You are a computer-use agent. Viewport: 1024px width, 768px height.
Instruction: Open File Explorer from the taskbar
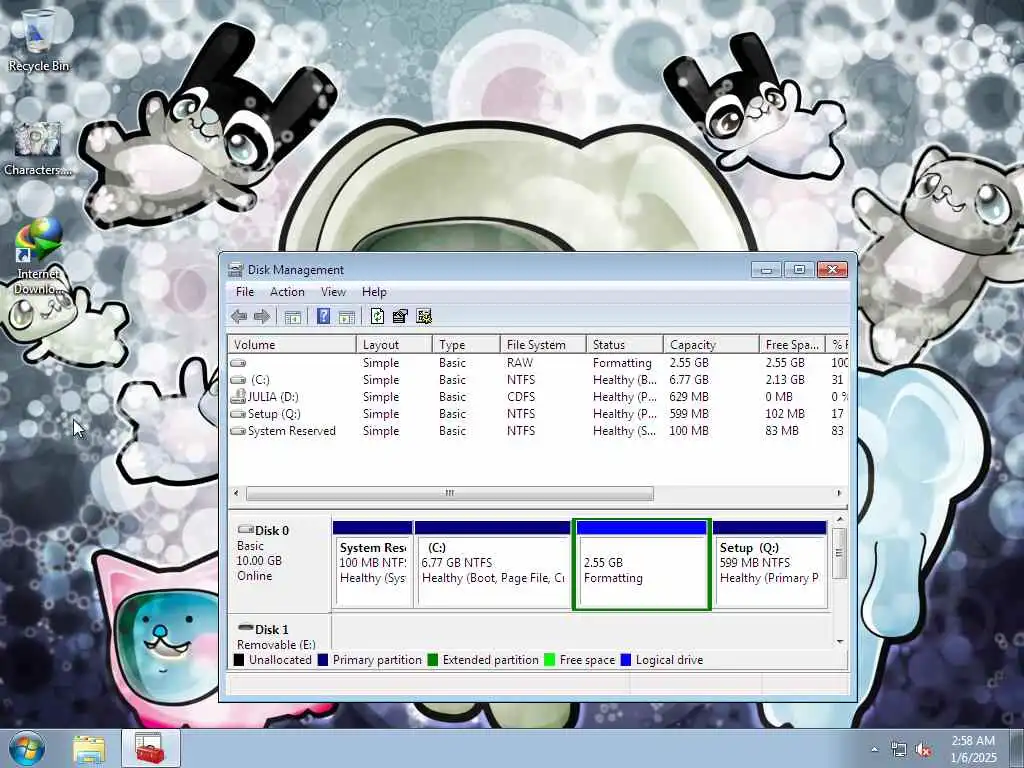tap(89, 750)
